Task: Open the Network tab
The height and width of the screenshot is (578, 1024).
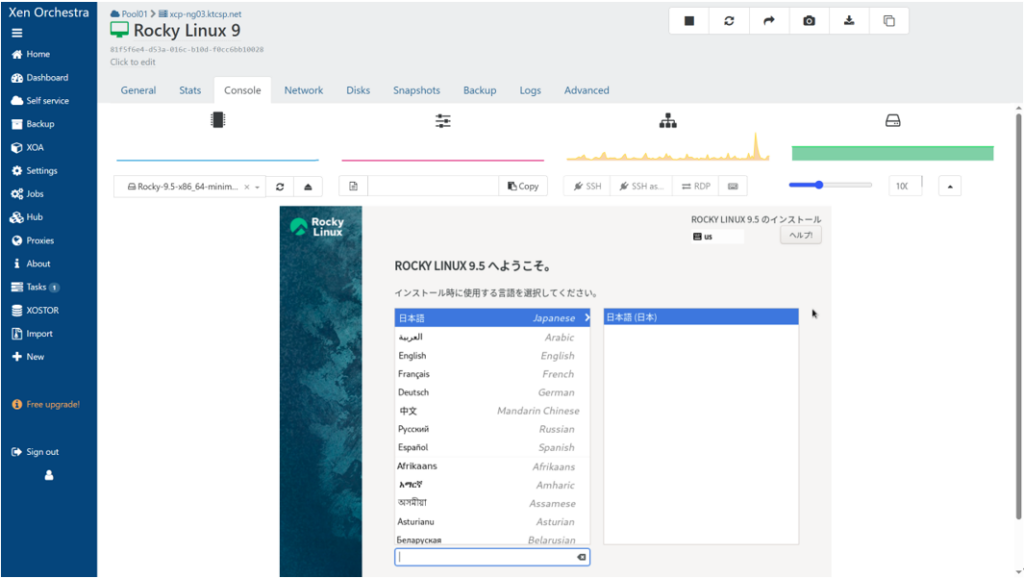Action: click(303, 90)
